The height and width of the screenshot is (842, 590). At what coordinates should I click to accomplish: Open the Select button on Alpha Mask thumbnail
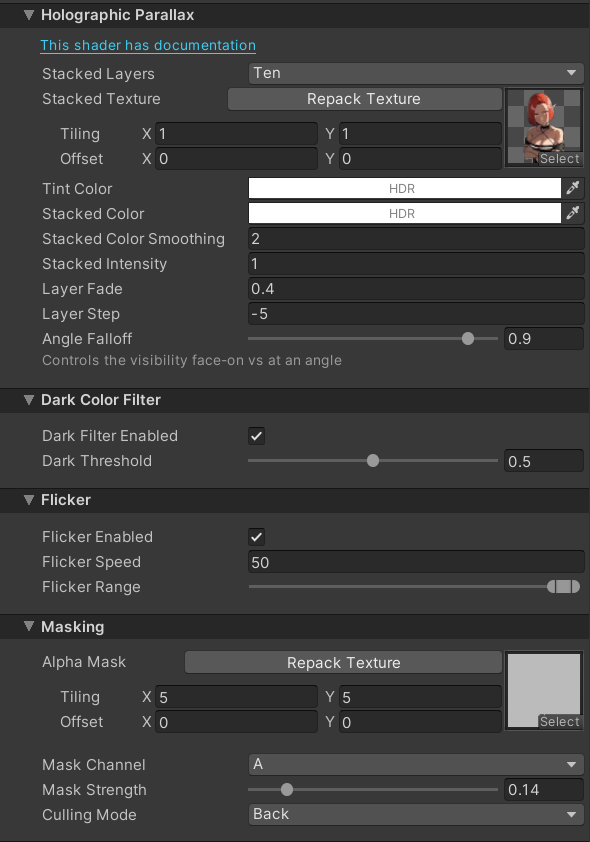pyautogui.click(x=558, y=721)
